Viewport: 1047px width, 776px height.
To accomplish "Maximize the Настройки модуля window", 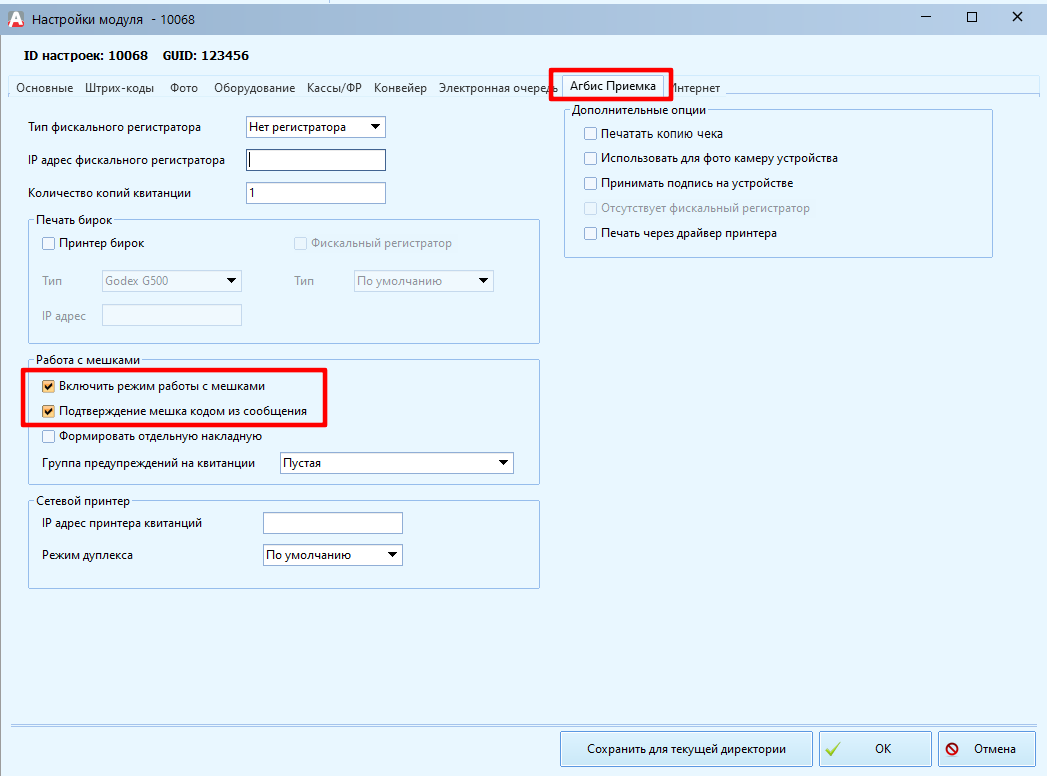I will [972, 17].
